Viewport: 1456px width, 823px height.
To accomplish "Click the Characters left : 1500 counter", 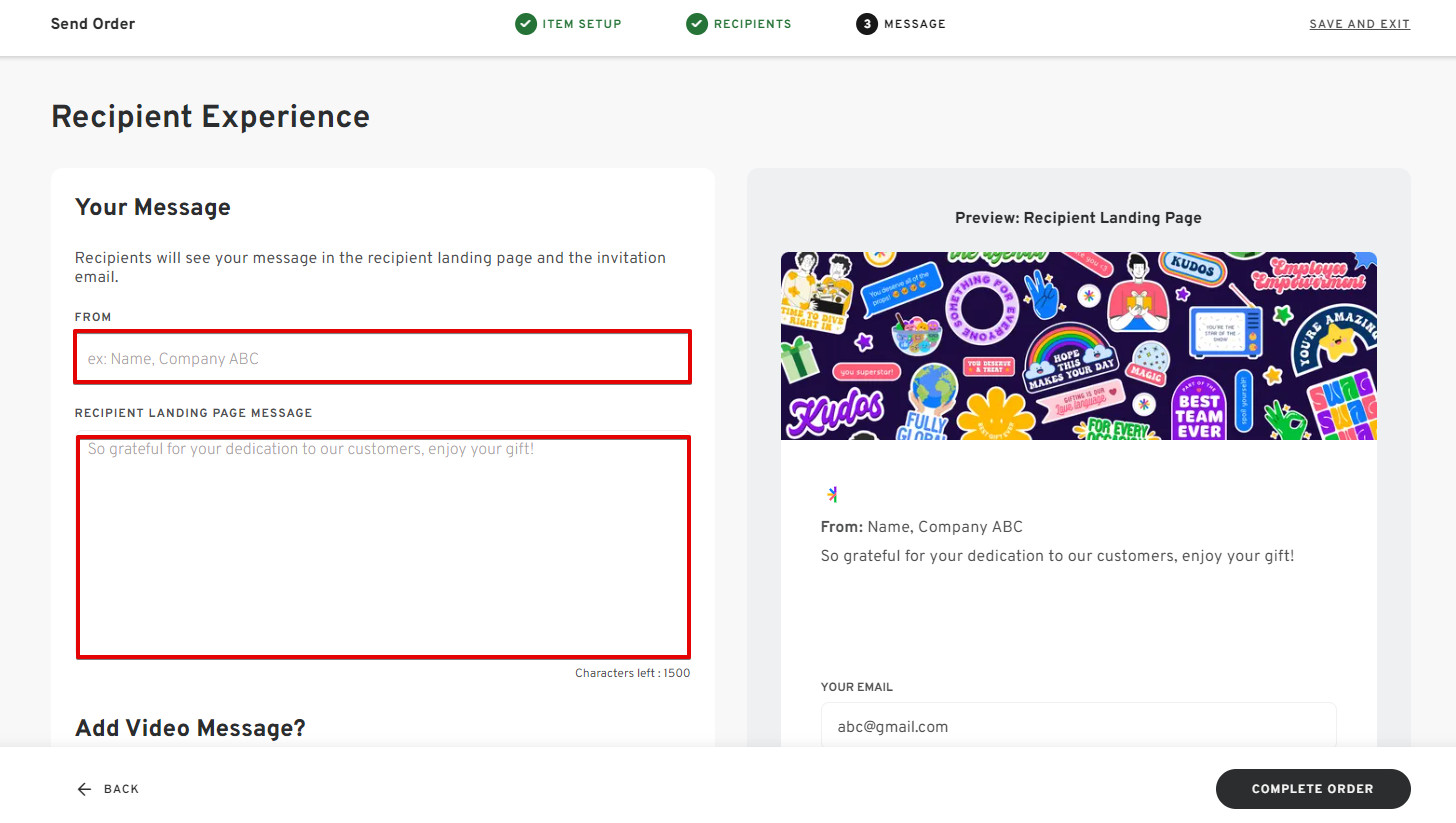I will 632,673.
